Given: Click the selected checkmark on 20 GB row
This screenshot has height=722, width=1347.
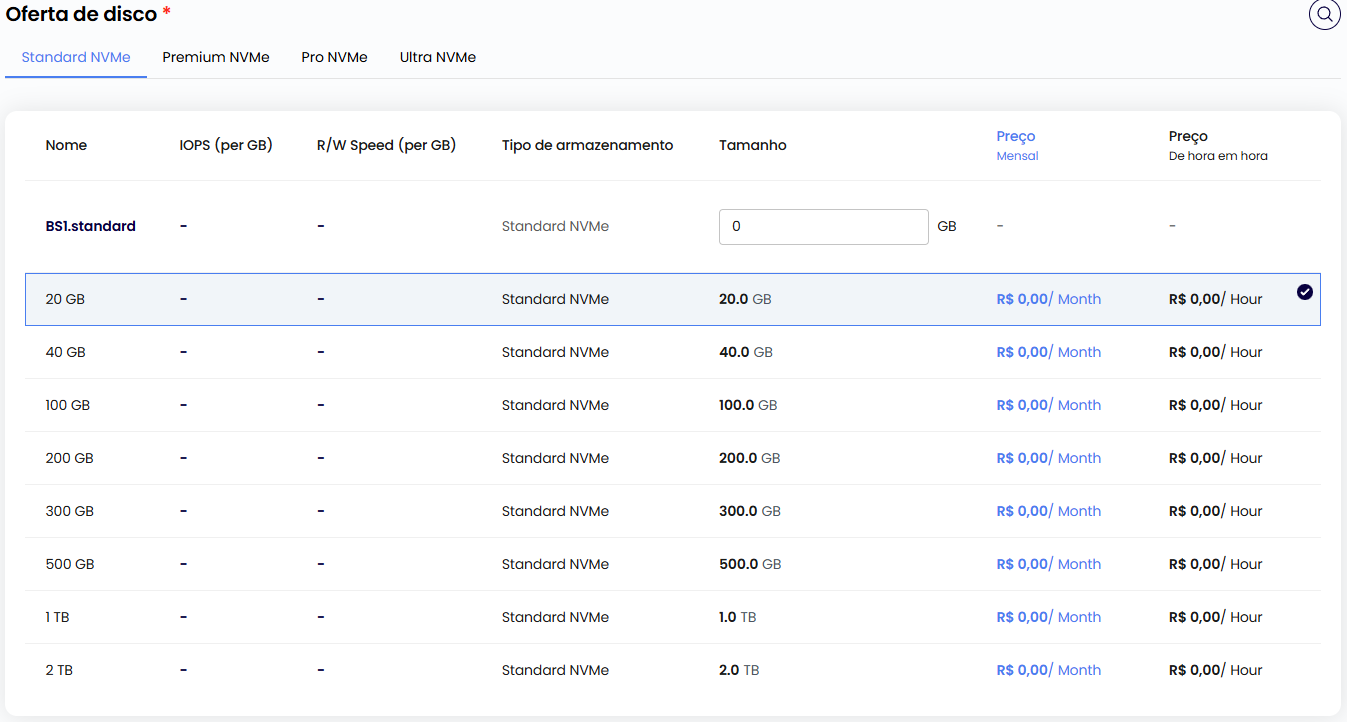Looking at the screenshot, I should click(x=1304, y=292).
